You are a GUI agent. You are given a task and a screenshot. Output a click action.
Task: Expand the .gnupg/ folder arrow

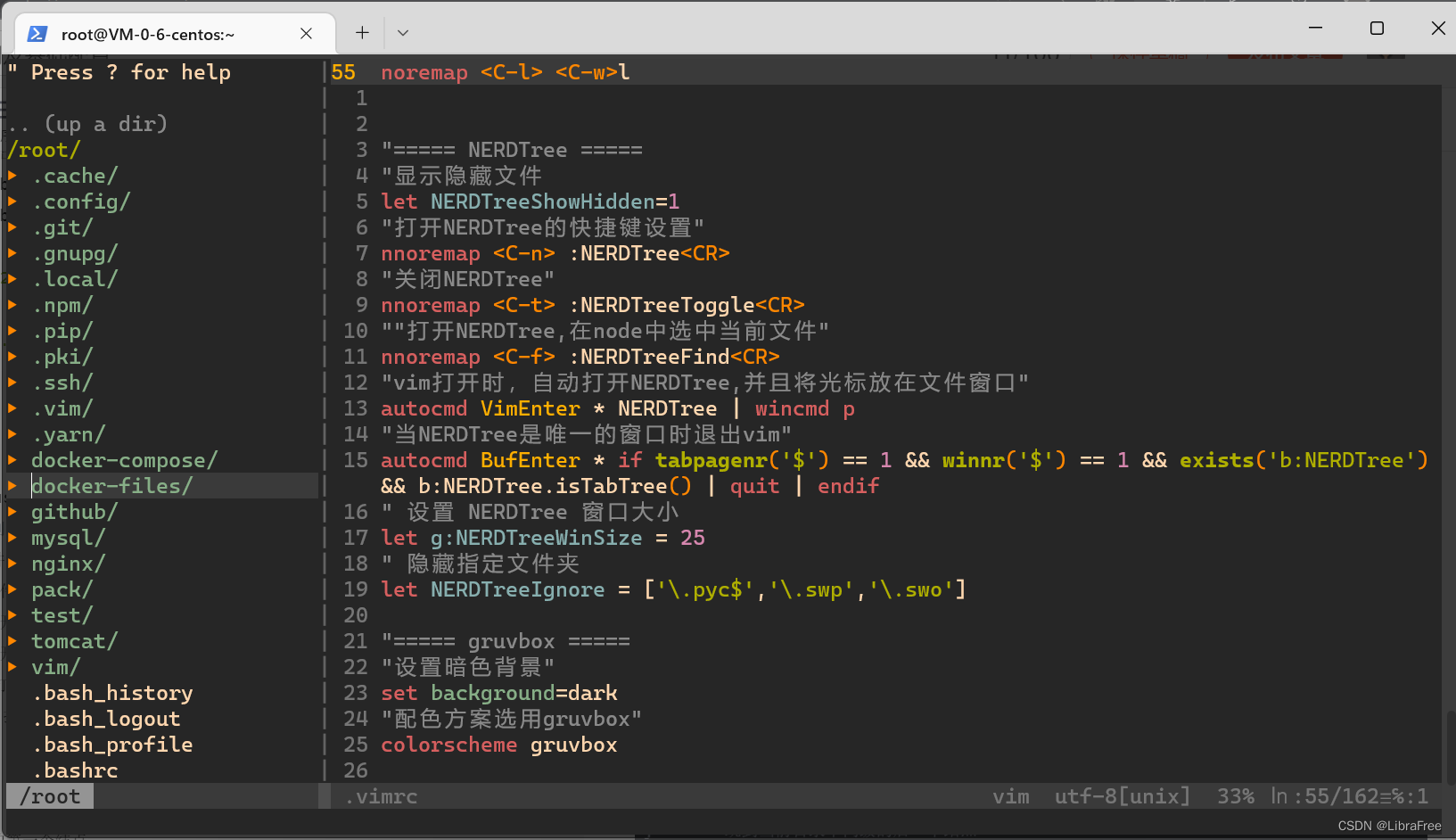(x=12, y=253)
